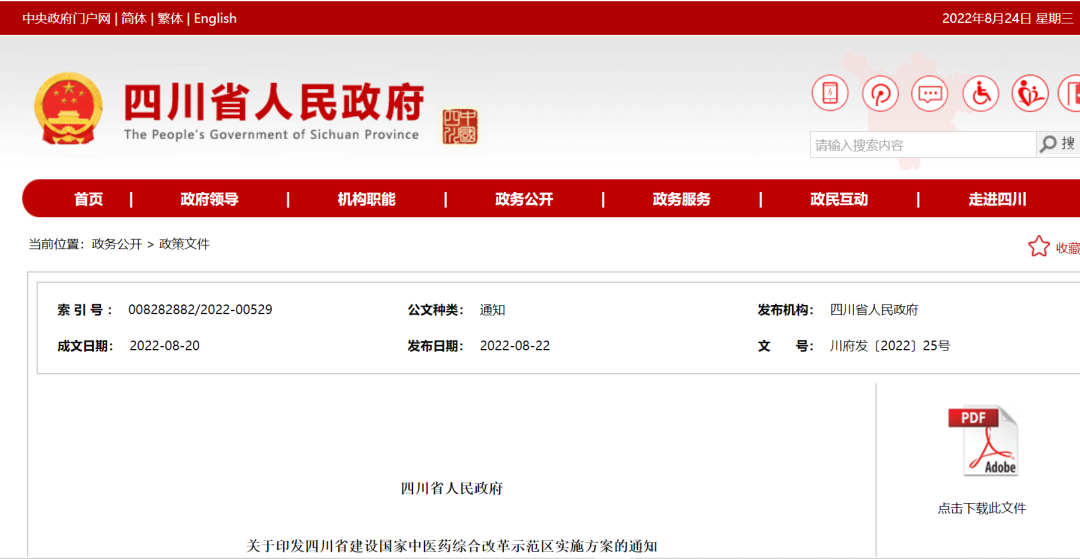
Task: Select document number 川府发〔2022〕25号
Action: click(x=890, y=346)
